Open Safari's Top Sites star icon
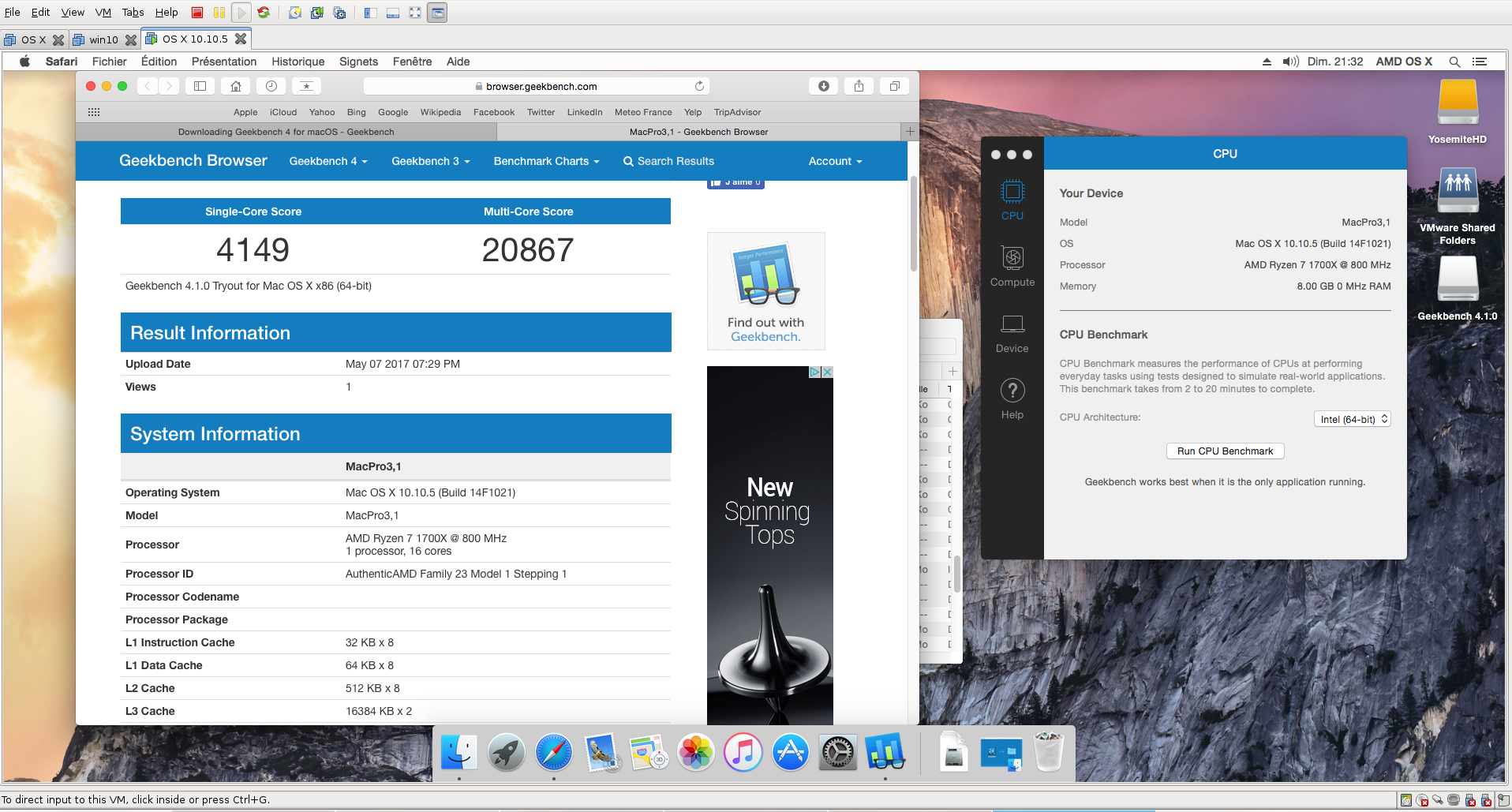The width and height of the screenshot is (1512, 812). point(306,86)
